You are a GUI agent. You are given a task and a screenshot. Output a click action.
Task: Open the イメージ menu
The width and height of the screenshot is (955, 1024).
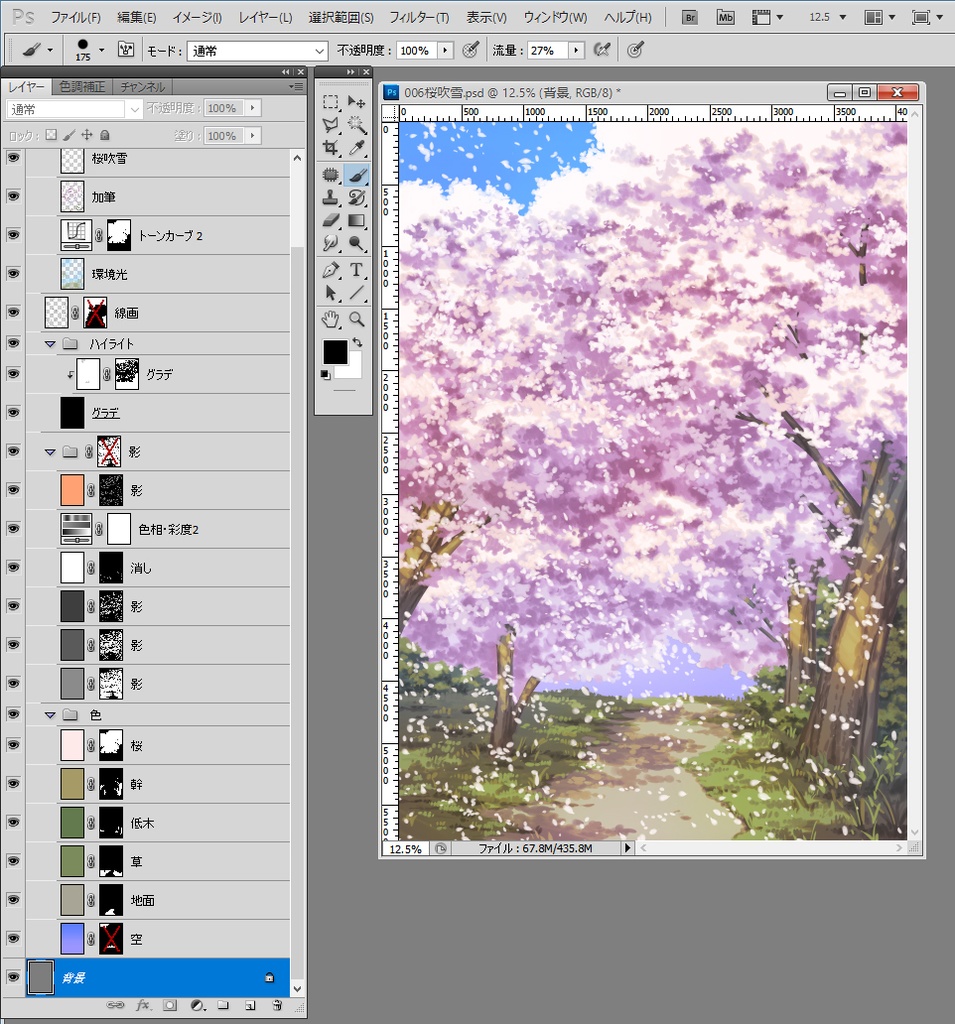tap(197, 18)
